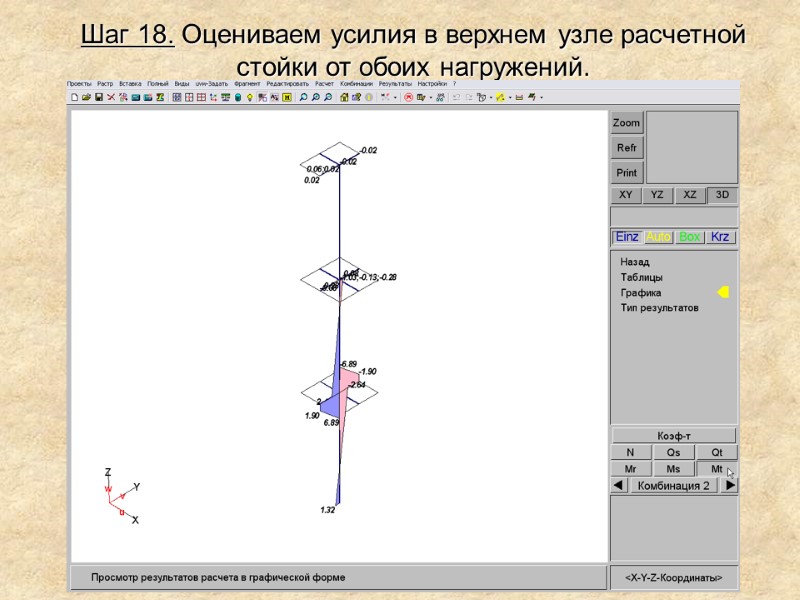Click the yellow-green Z icon before first separator

160,97
